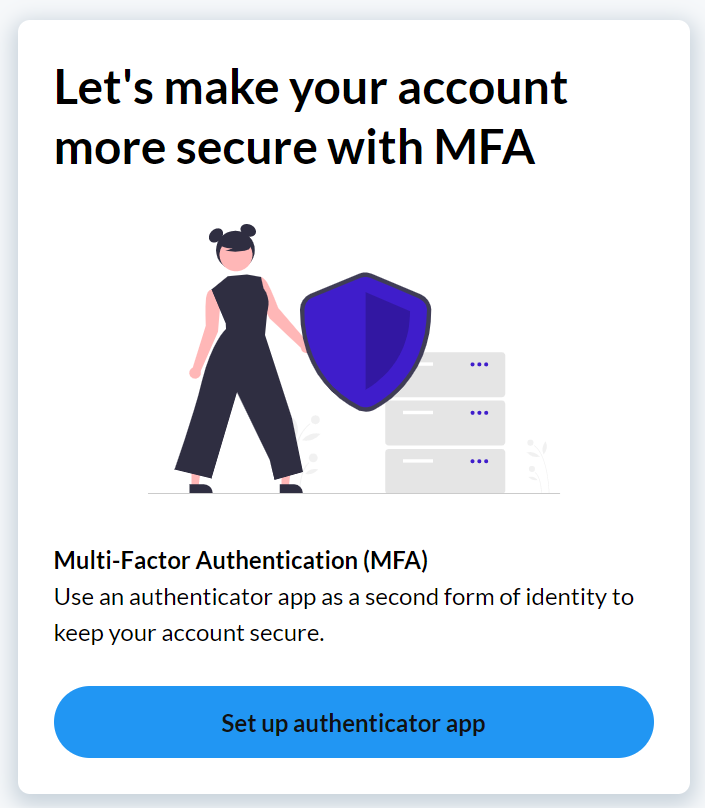The width and height of the screenshot is (705, 808).
Task: Click the three dots on bottom server
Action: click(x=479, y=461)
